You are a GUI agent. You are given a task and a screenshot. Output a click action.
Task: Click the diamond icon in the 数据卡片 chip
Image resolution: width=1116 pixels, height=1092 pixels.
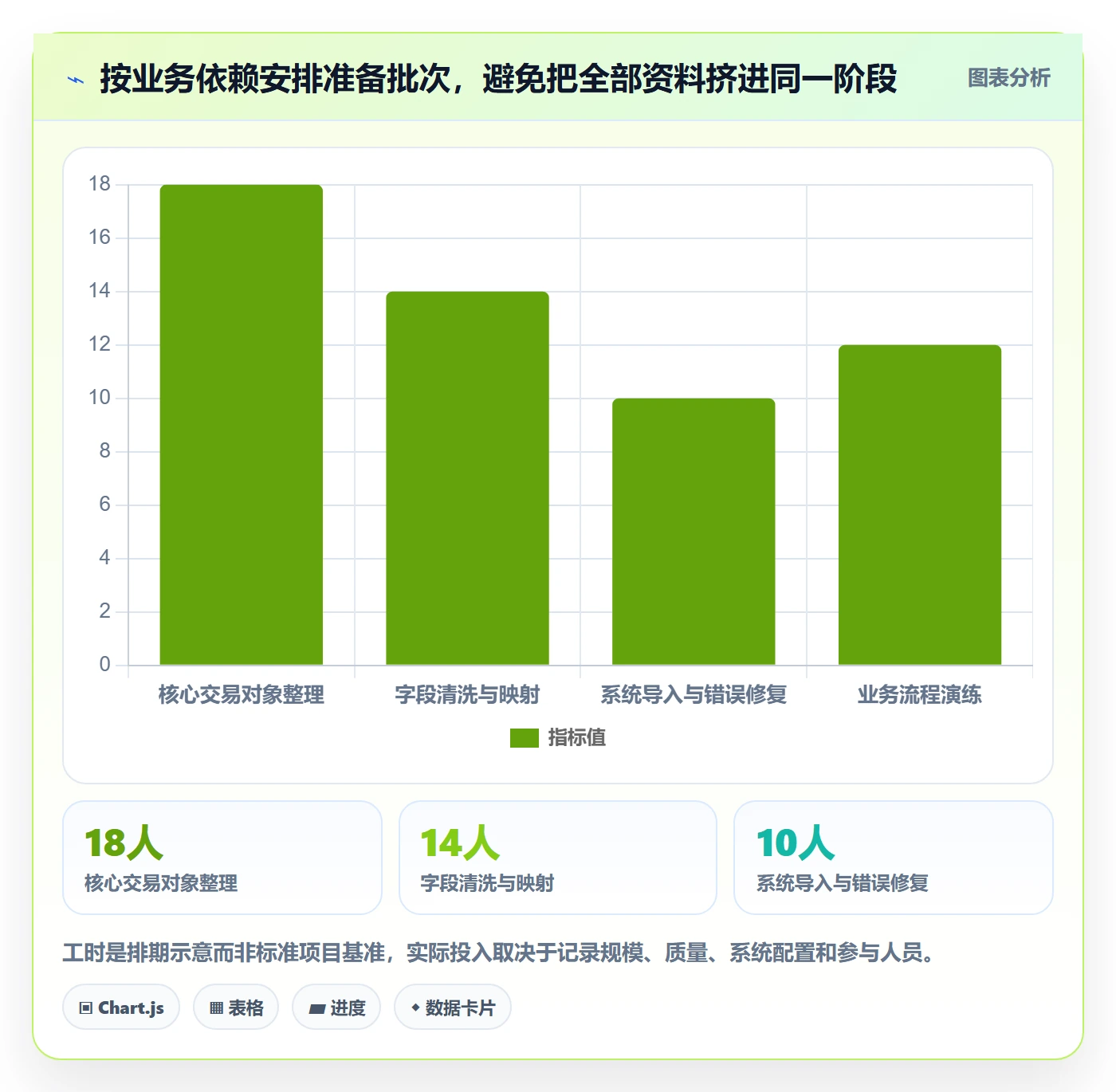(415, 1008)
